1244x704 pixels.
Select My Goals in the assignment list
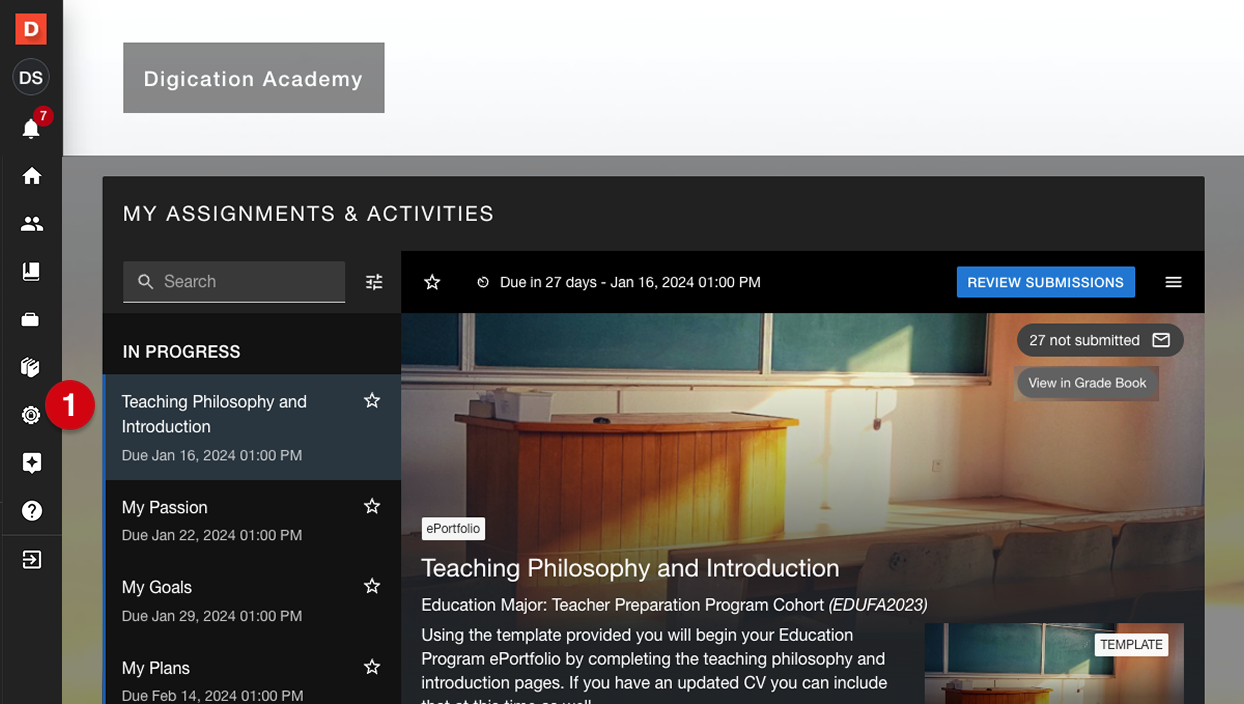tap(252, 600)
